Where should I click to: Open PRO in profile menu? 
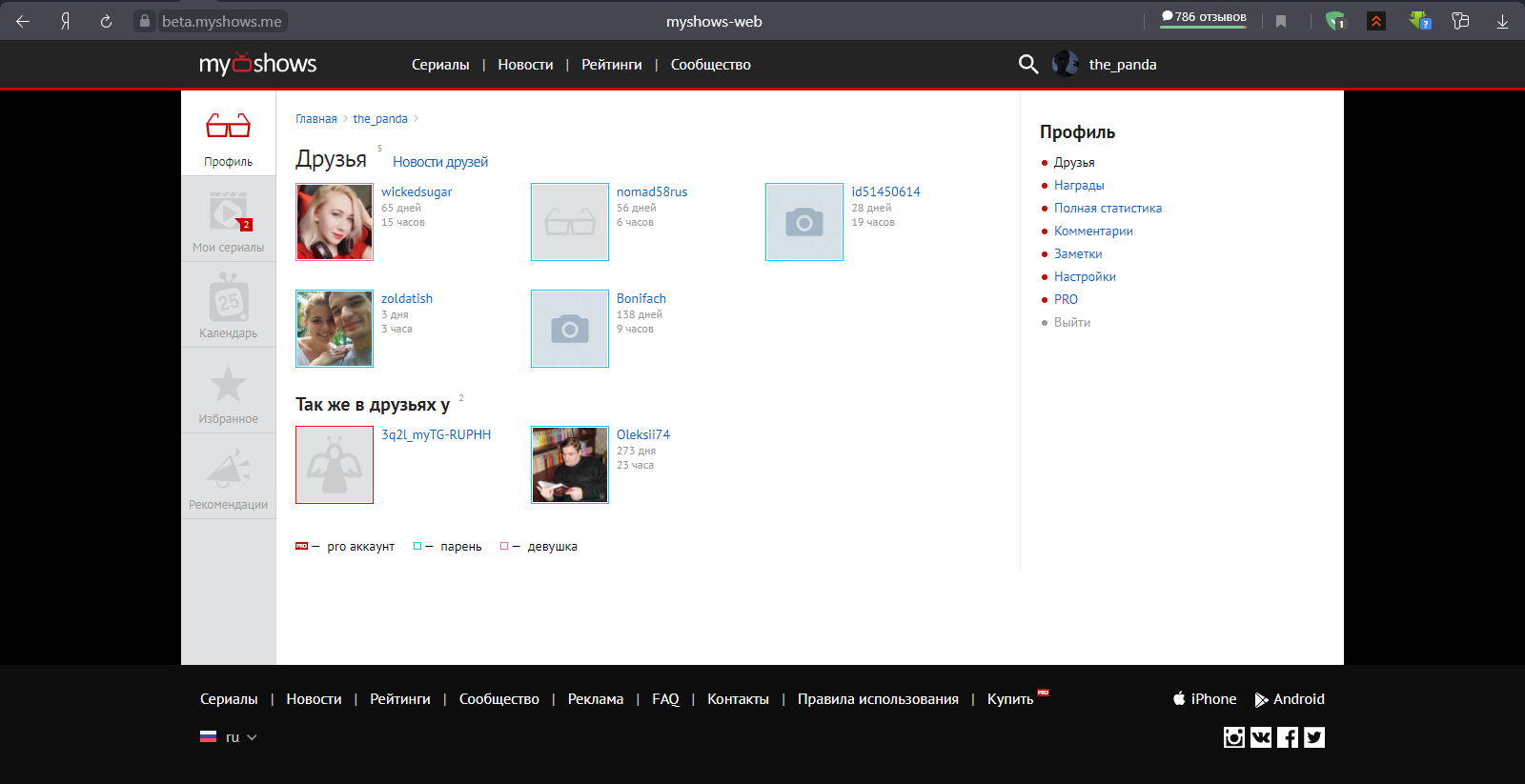click(1066, 300)
